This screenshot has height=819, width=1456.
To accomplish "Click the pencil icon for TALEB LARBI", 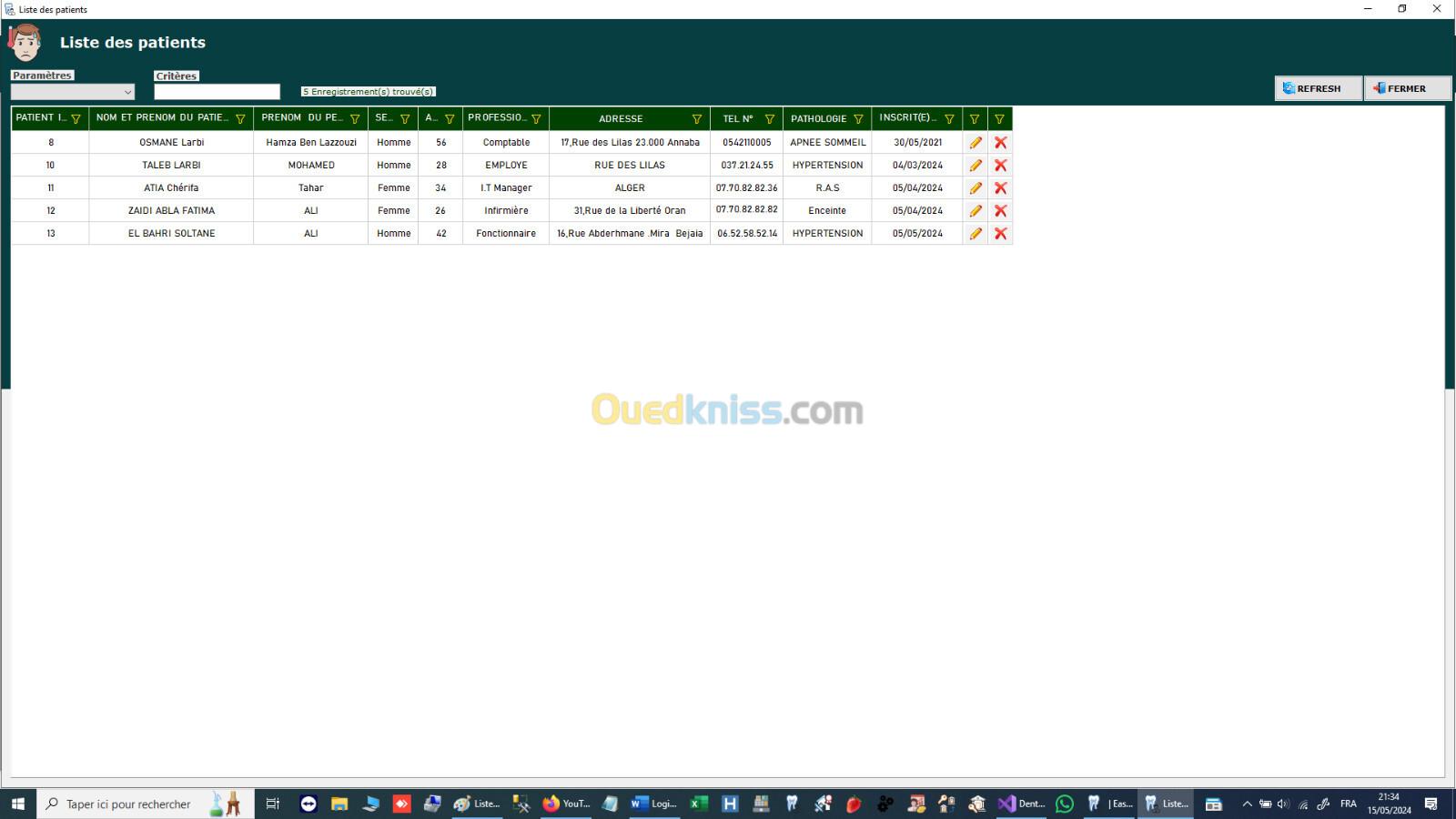I will [x=976, y=166].
